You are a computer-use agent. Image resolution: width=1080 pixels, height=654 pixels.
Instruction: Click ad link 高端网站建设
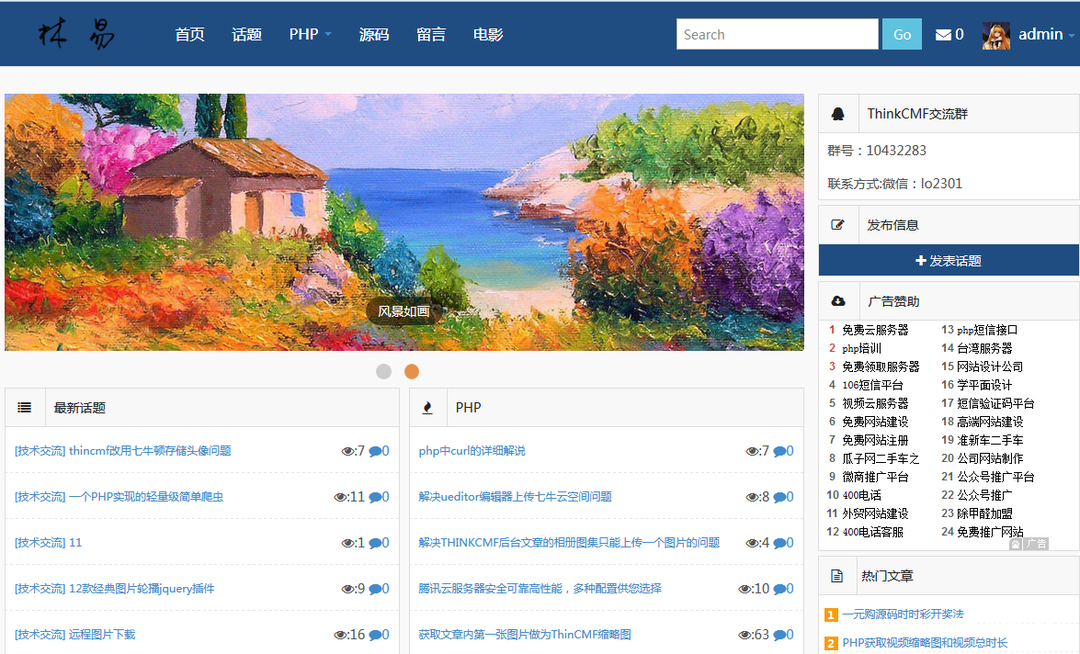990,422
